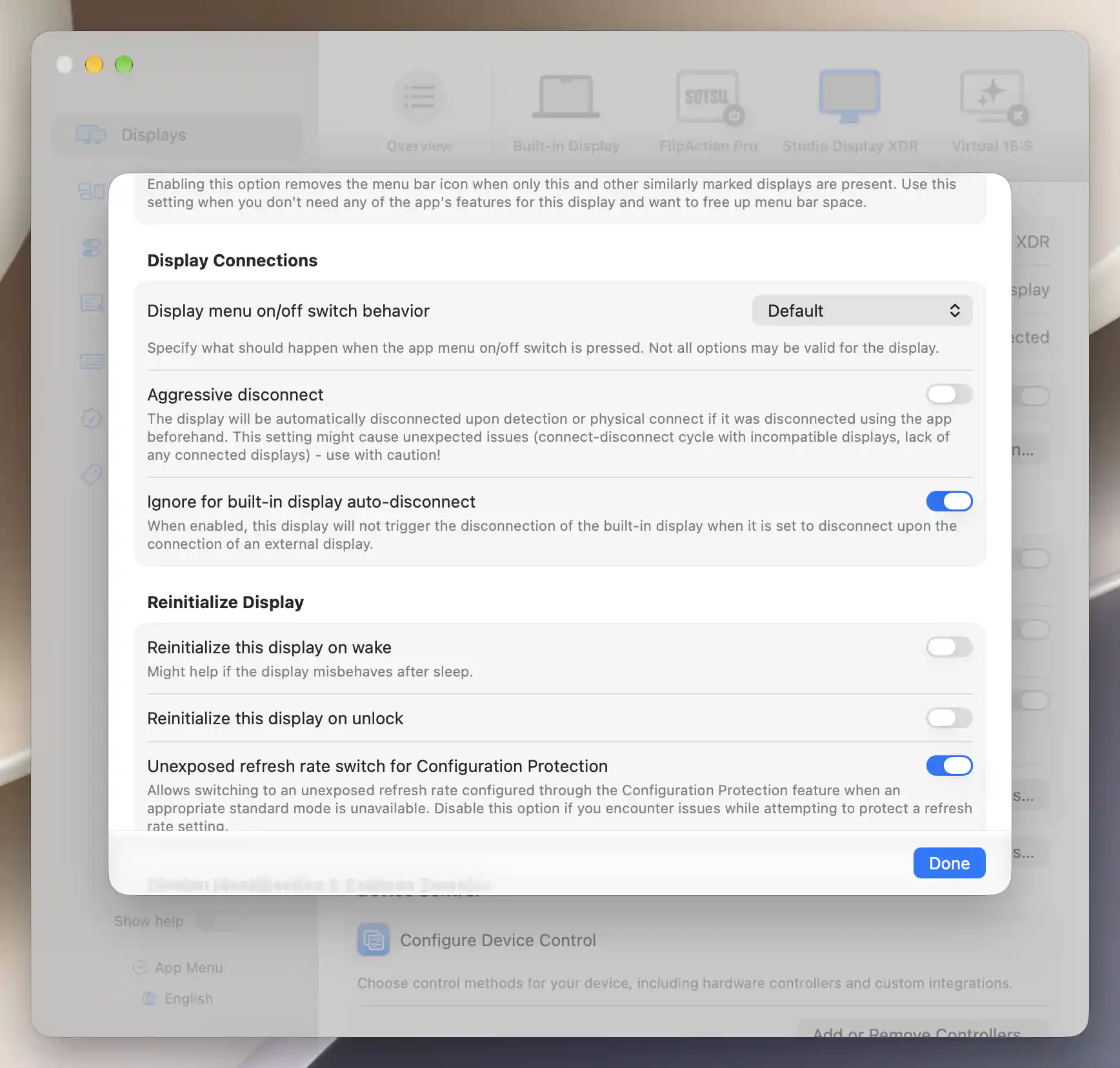Screen dimensions: 1120x1068
Task: Open the Overview tab icon
Action: coord(419,97)
